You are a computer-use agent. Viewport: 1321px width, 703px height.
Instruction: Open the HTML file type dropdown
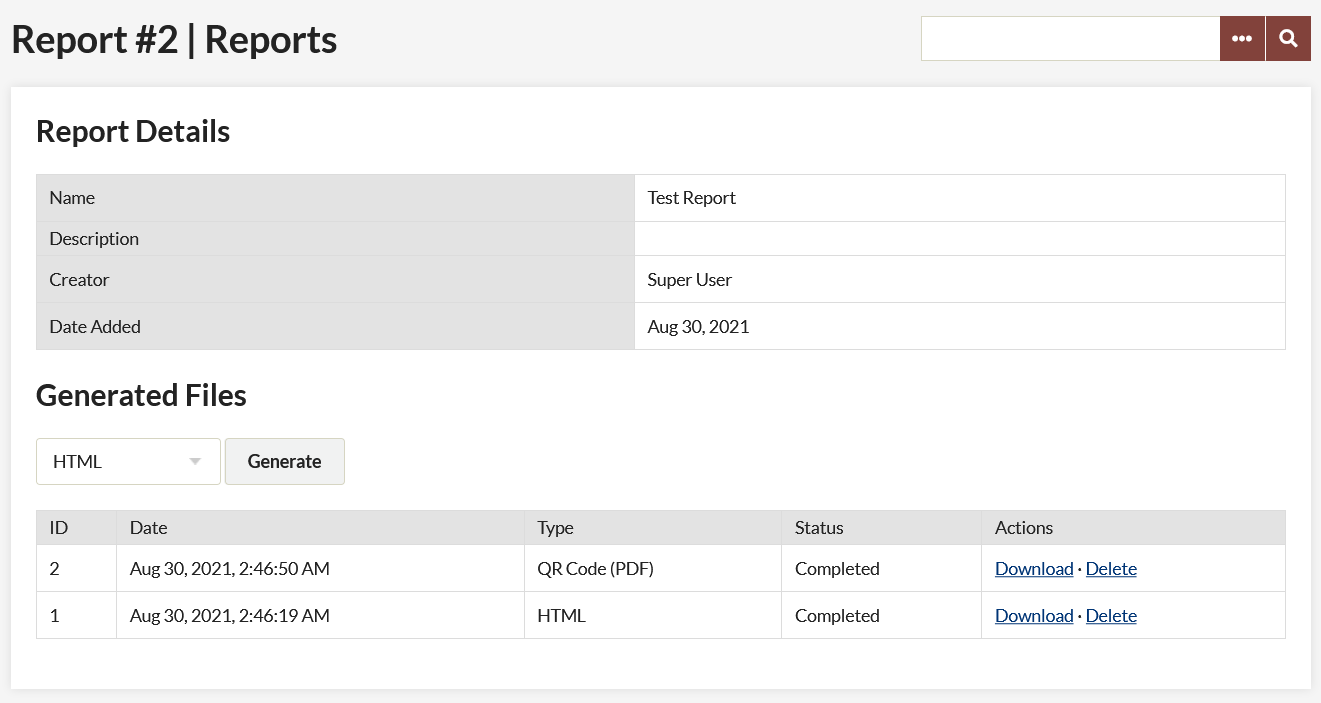coord(128,461)
